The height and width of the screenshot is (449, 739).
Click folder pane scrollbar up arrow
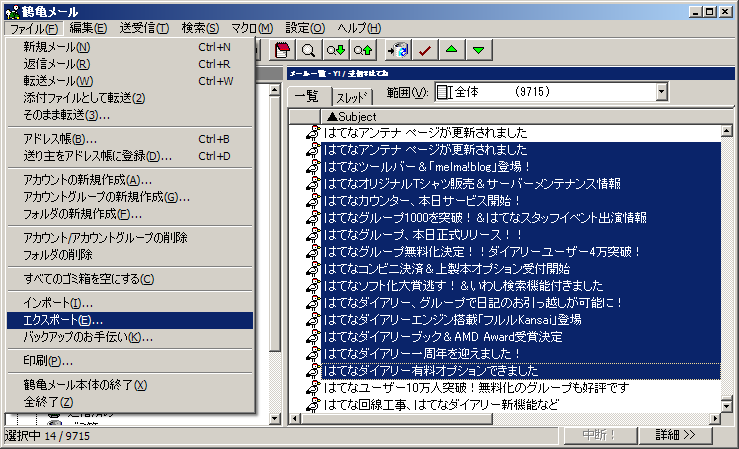[275, 90]
